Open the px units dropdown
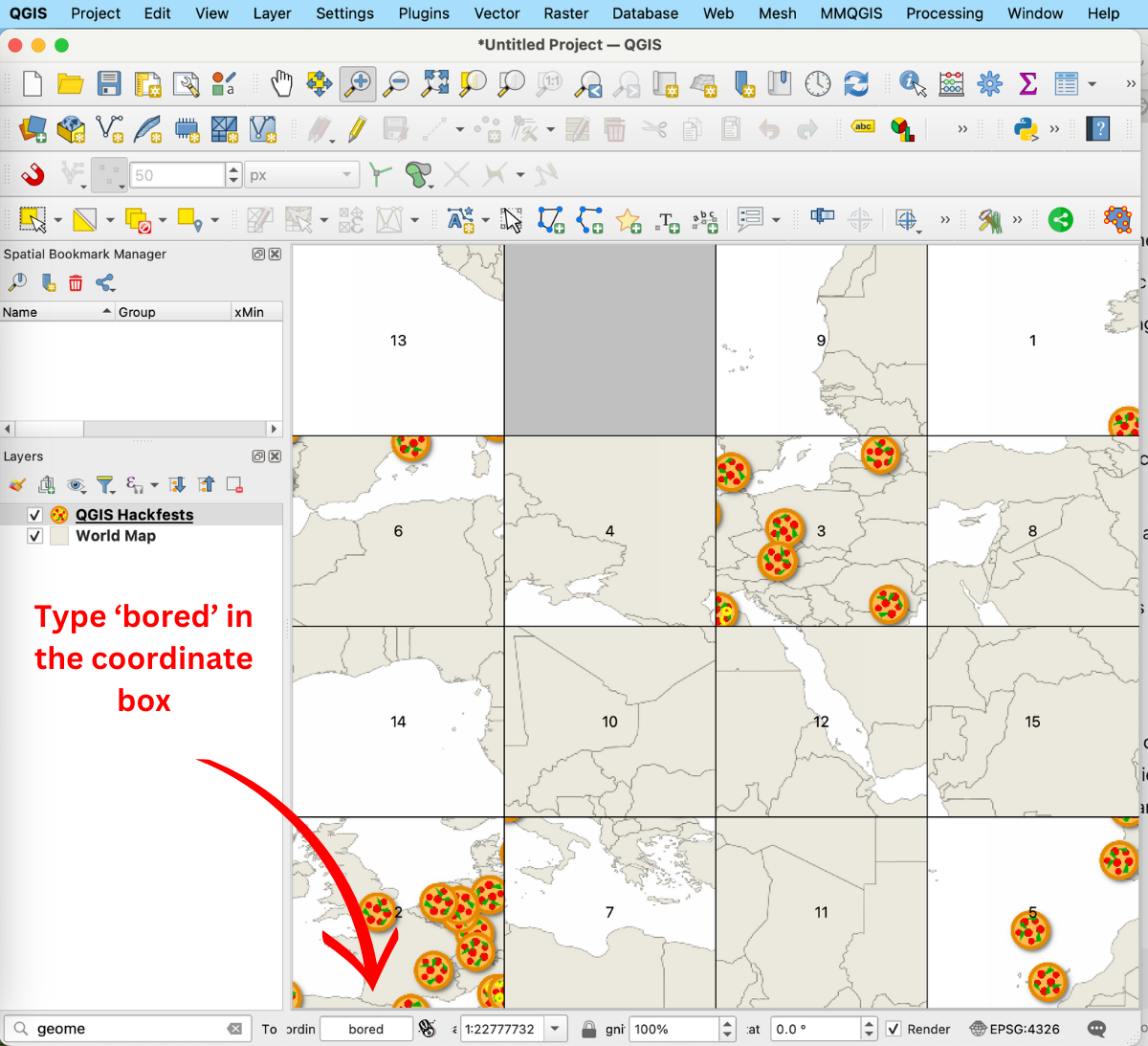Screen dimensions: 1148x1046 pyautogui.click(x=302, y=175)
